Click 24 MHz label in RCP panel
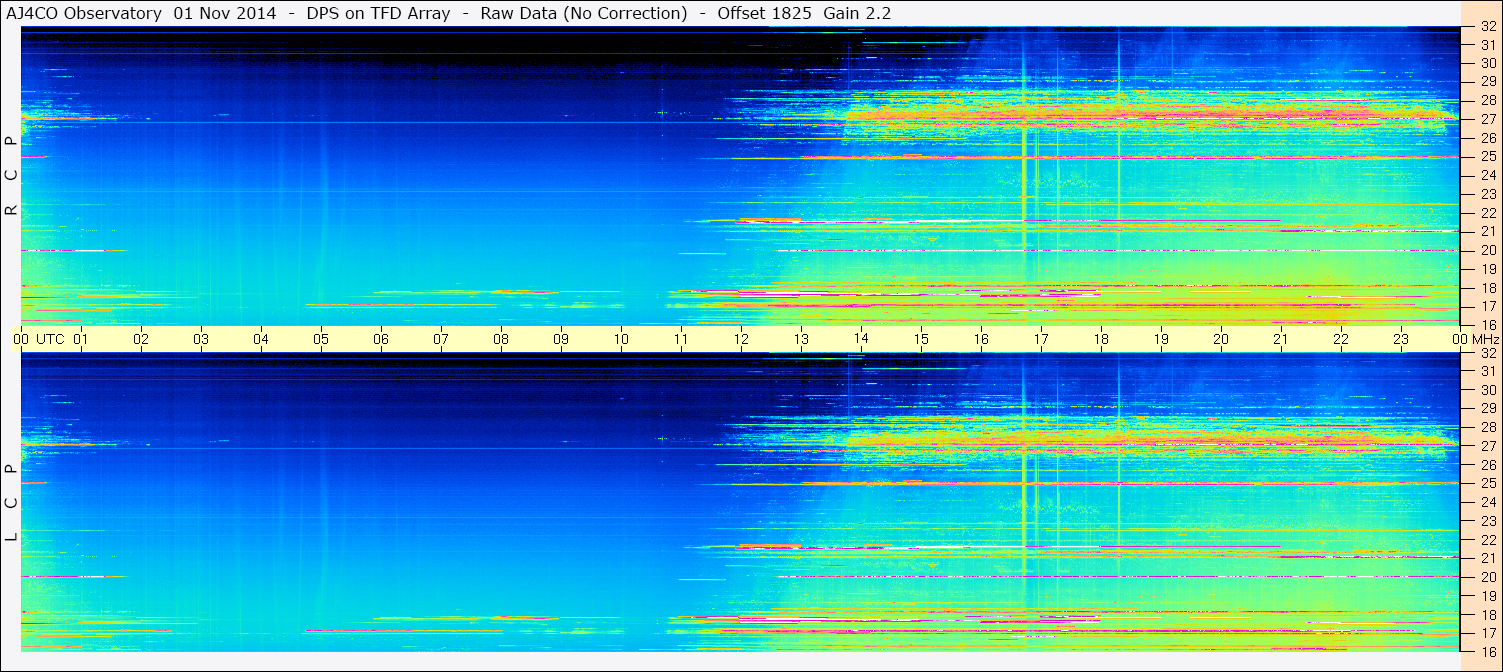This screenshot has height=672, width=1503. (1487, 176)
